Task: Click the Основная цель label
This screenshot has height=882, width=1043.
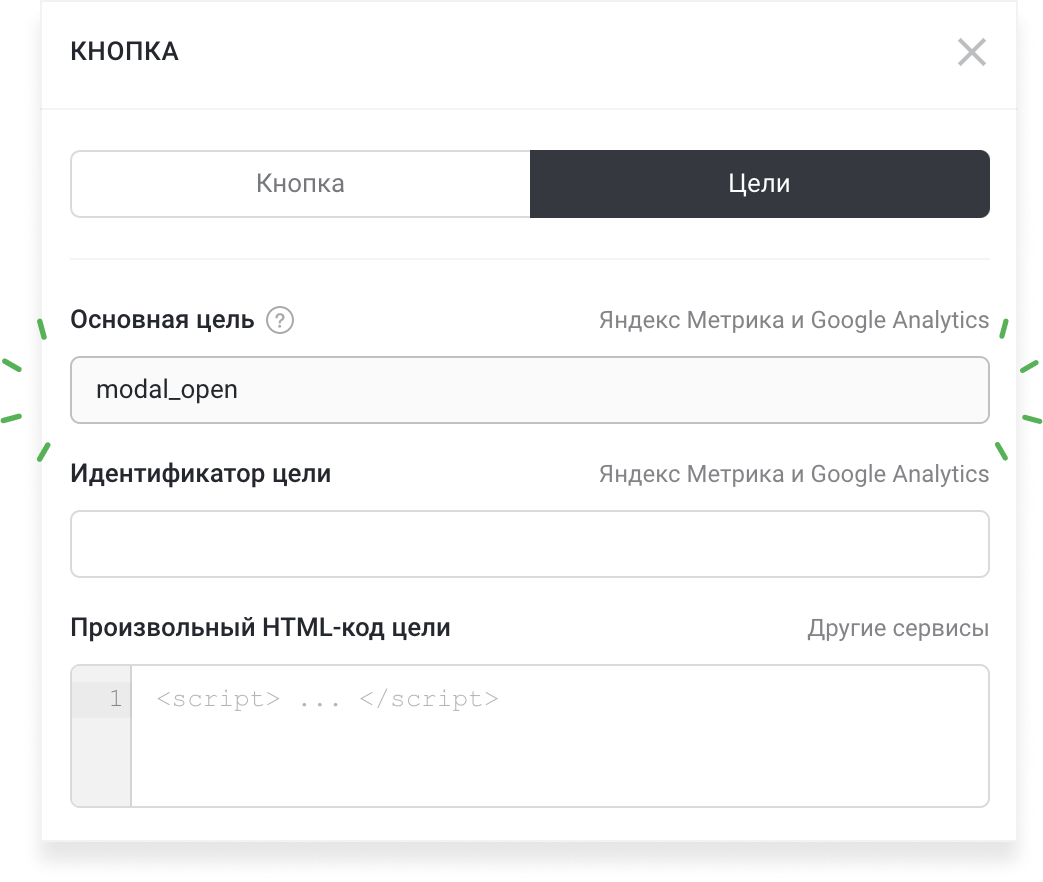Action: (162, 320)
